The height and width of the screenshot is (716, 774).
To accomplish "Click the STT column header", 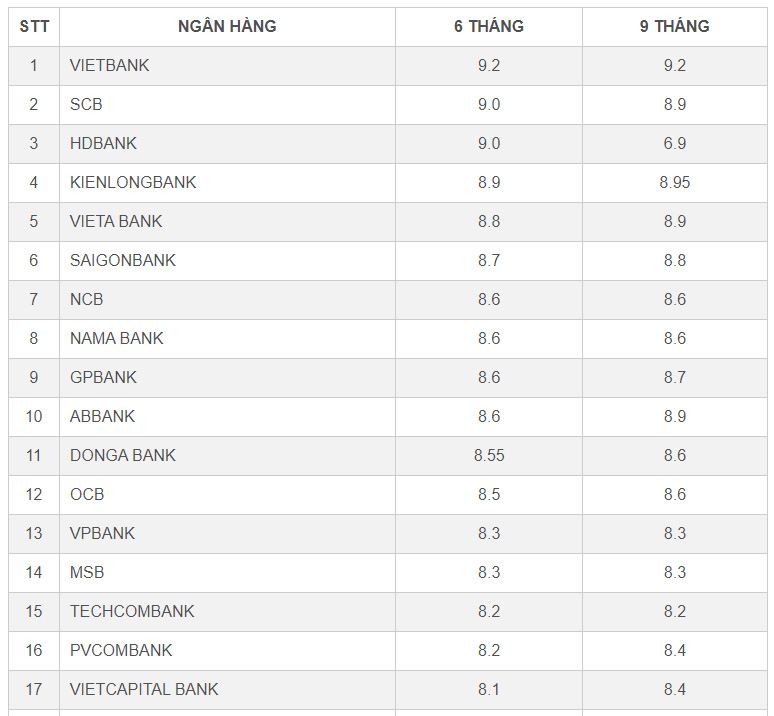I will click(34, 27).
